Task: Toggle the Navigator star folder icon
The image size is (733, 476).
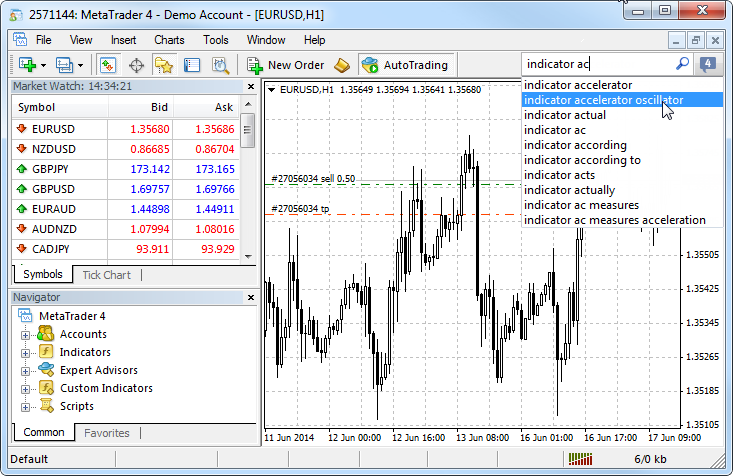Action: coord(164,65)
